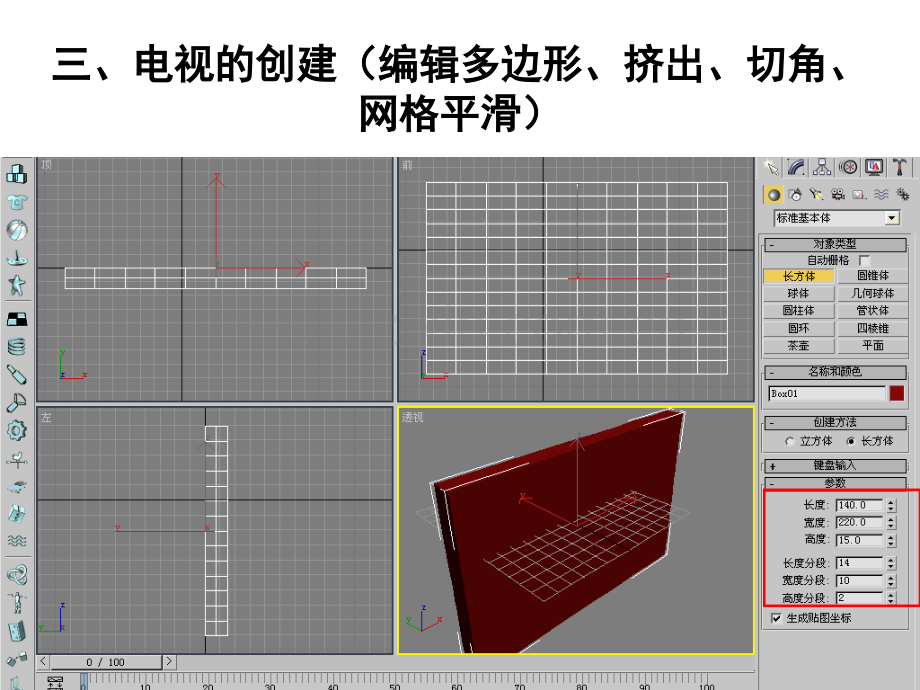920x690 pixels.
Task: Expand the 键盘输入 rollout
Action: [835, 465]
